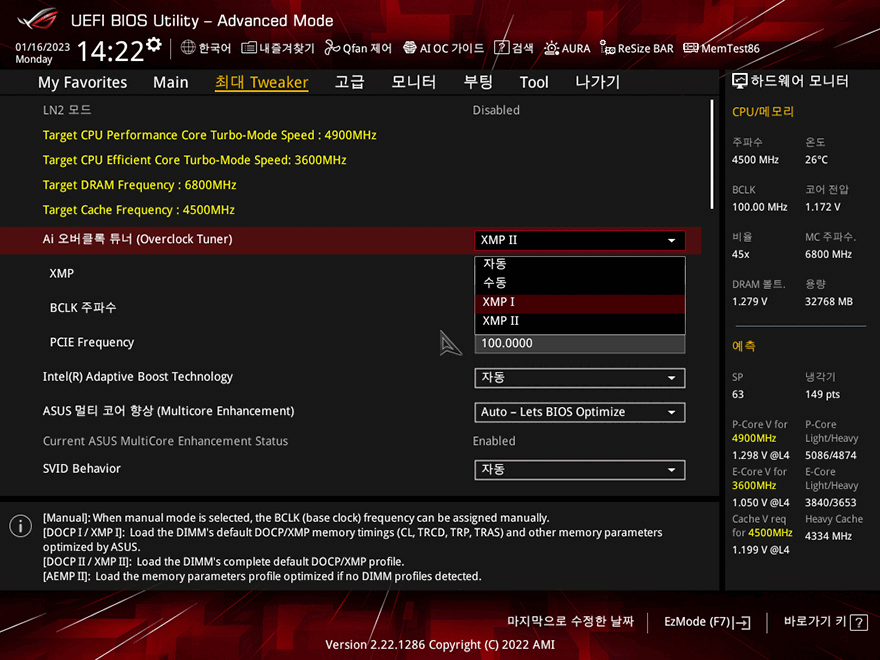Select the XMP setting row
880x660 pixels.
351,273
